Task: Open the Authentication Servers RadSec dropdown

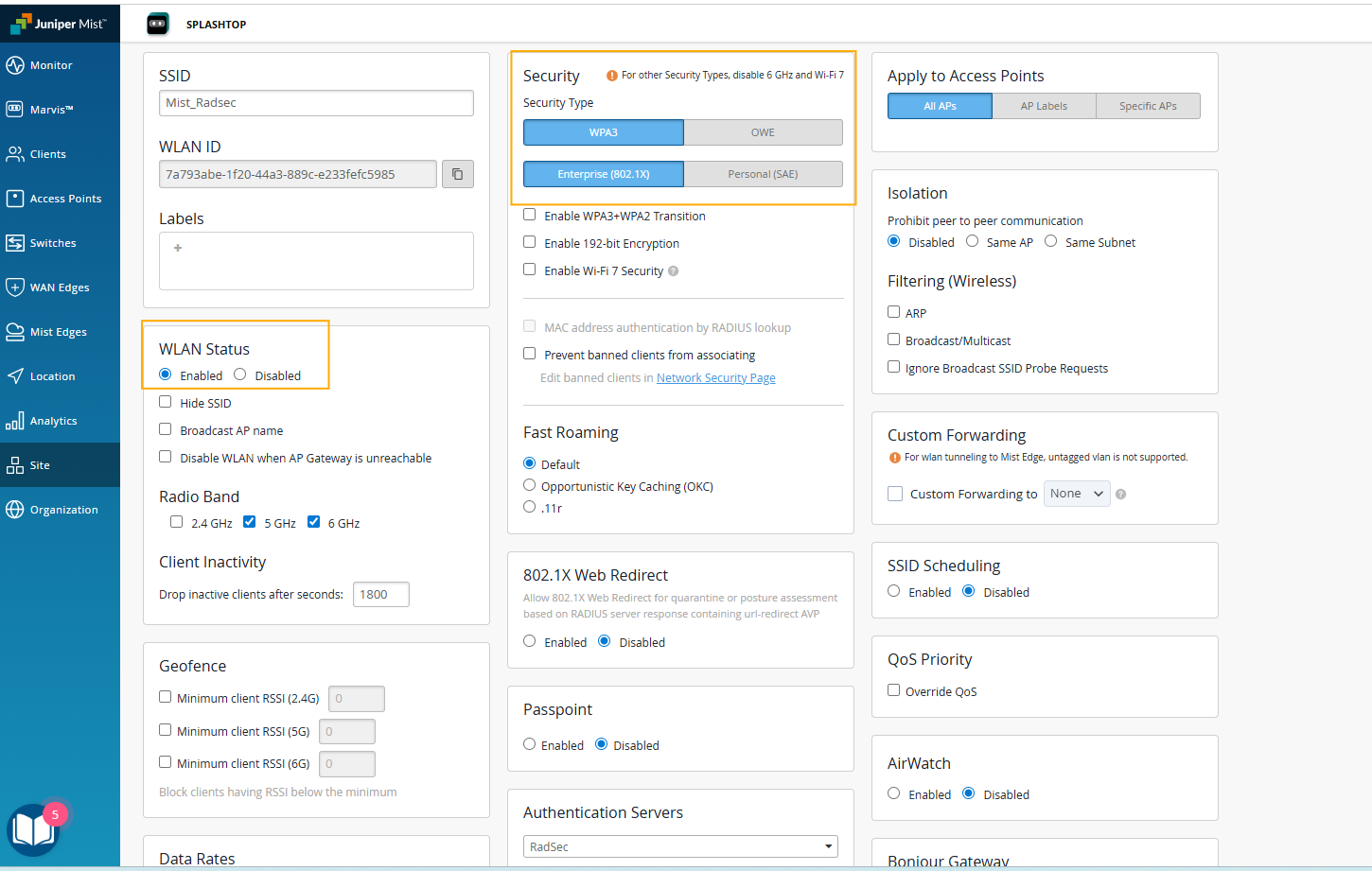Action: (680, 846)
